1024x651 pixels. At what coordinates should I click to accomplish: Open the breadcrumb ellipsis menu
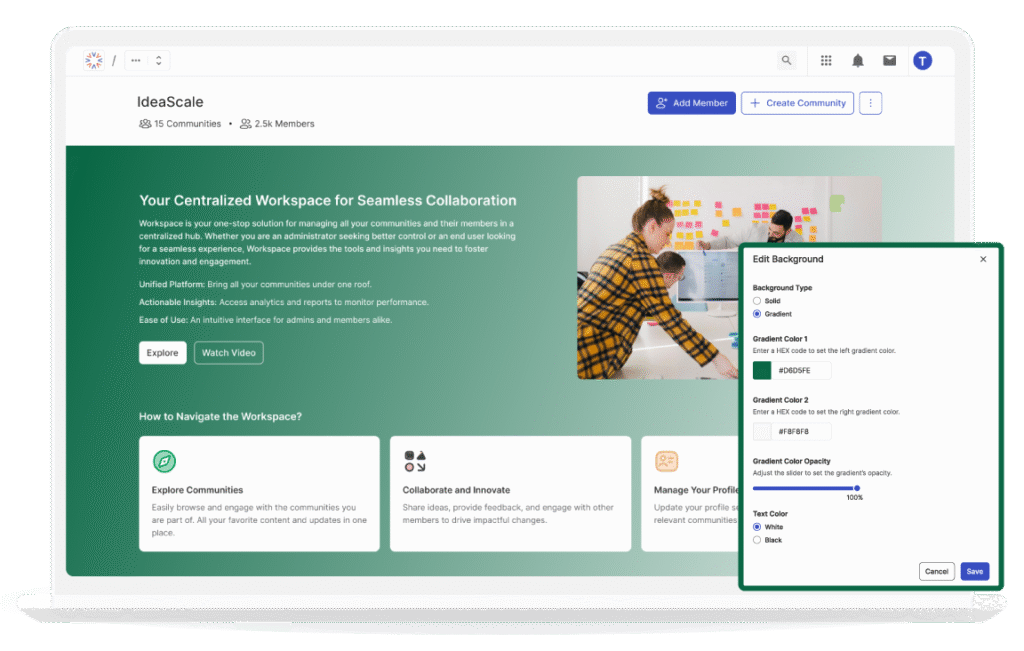tap(135, 60)
